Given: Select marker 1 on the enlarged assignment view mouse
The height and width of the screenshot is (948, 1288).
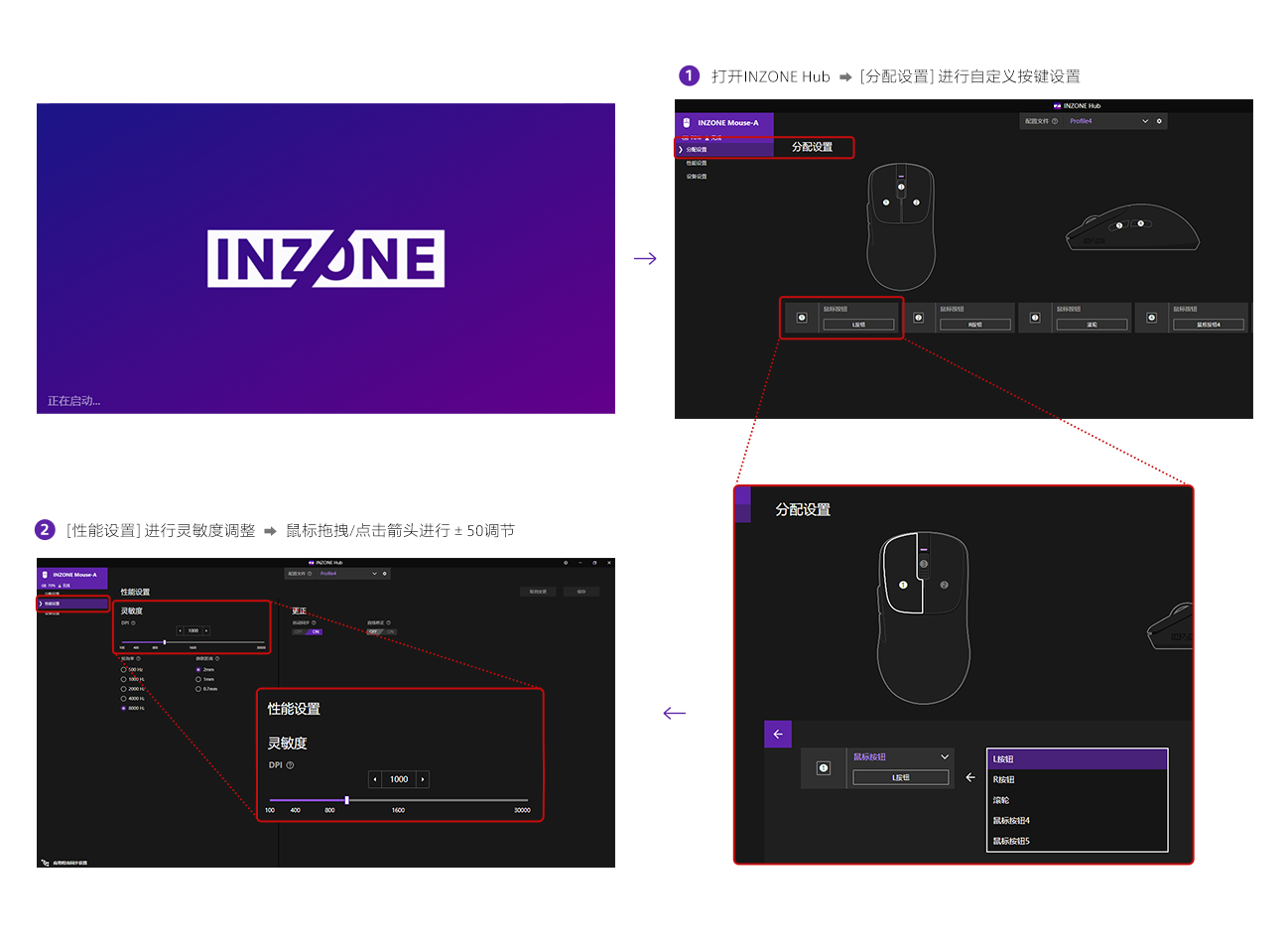Looking at the screenshot, I should pos(903,585).
